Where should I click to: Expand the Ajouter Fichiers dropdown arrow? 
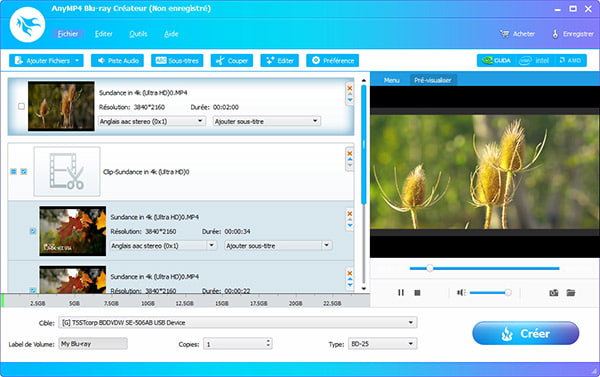pos(77,60)
